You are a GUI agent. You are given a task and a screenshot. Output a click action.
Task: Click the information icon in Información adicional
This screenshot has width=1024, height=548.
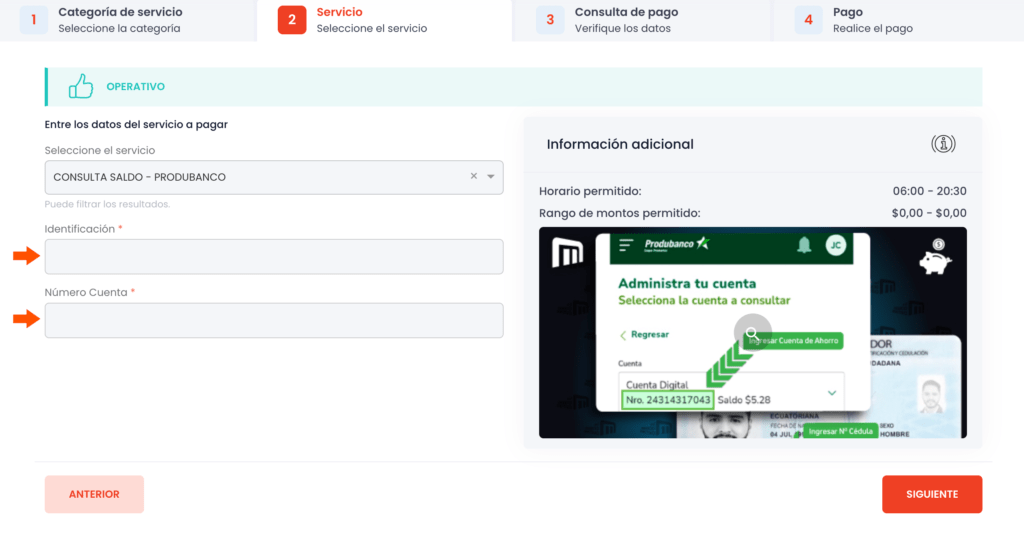943,144
